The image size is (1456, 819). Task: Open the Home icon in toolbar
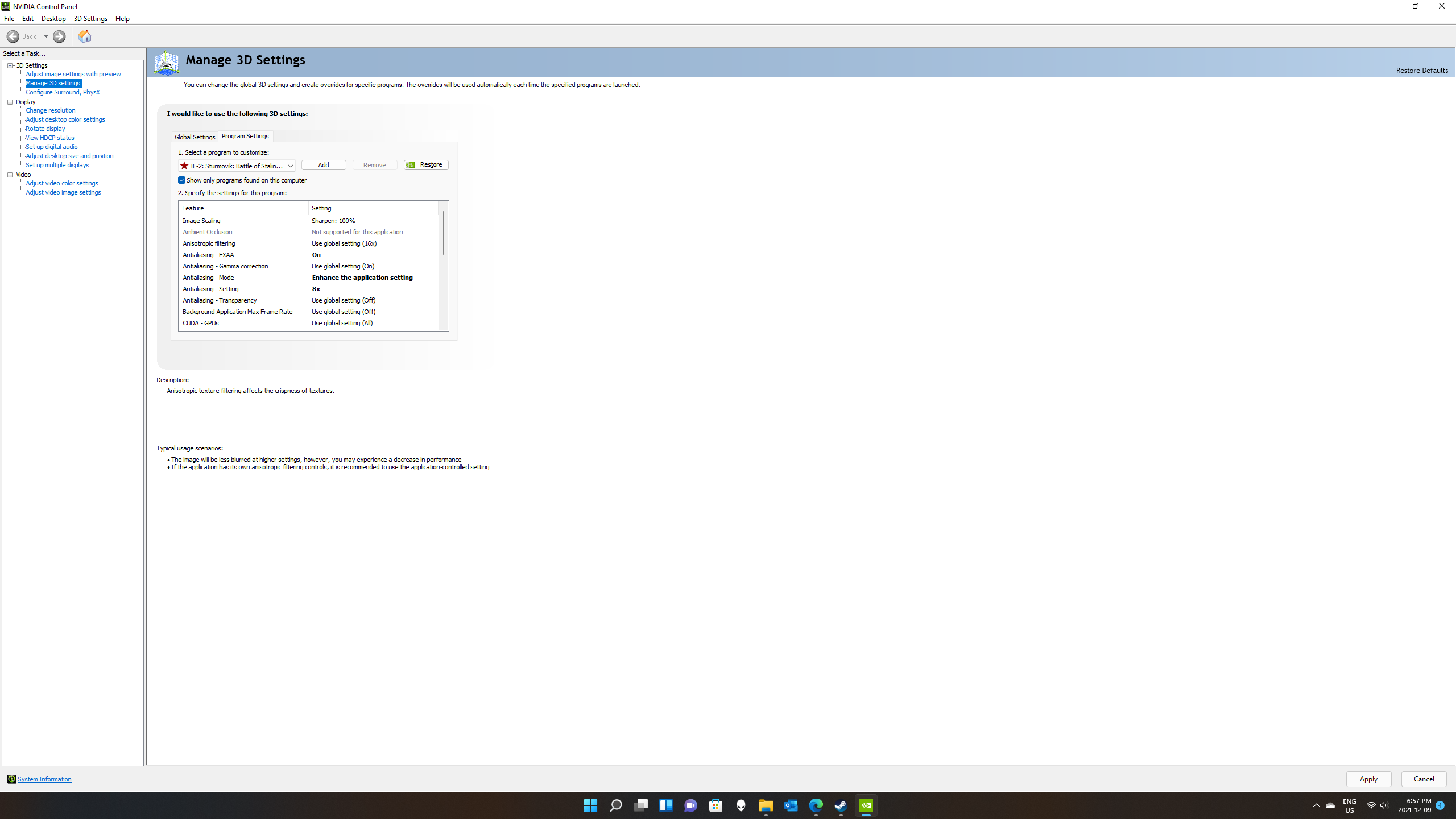coord(85,36)
